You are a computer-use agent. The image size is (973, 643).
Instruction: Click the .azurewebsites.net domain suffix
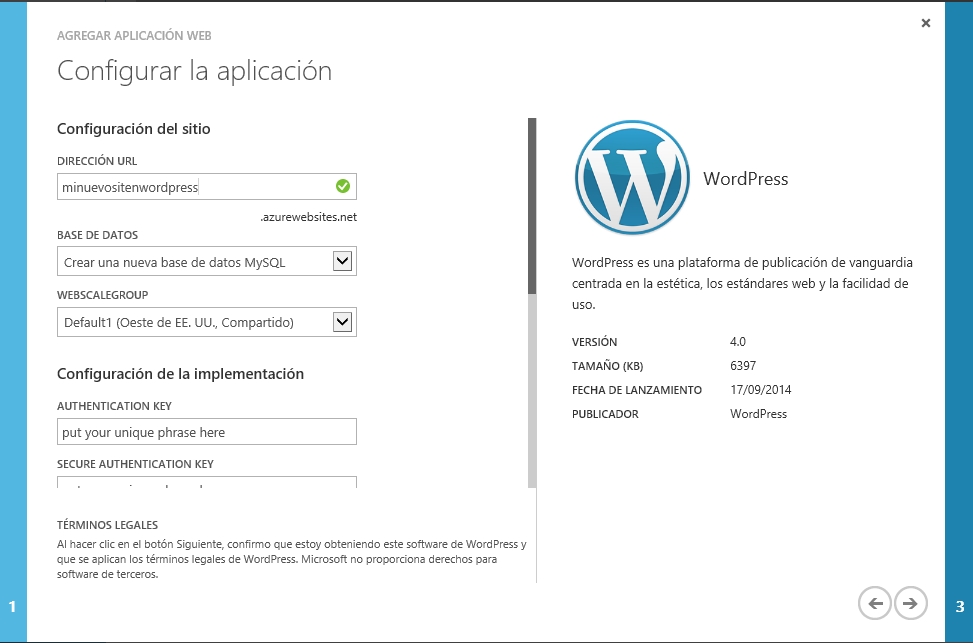(308, 217)
